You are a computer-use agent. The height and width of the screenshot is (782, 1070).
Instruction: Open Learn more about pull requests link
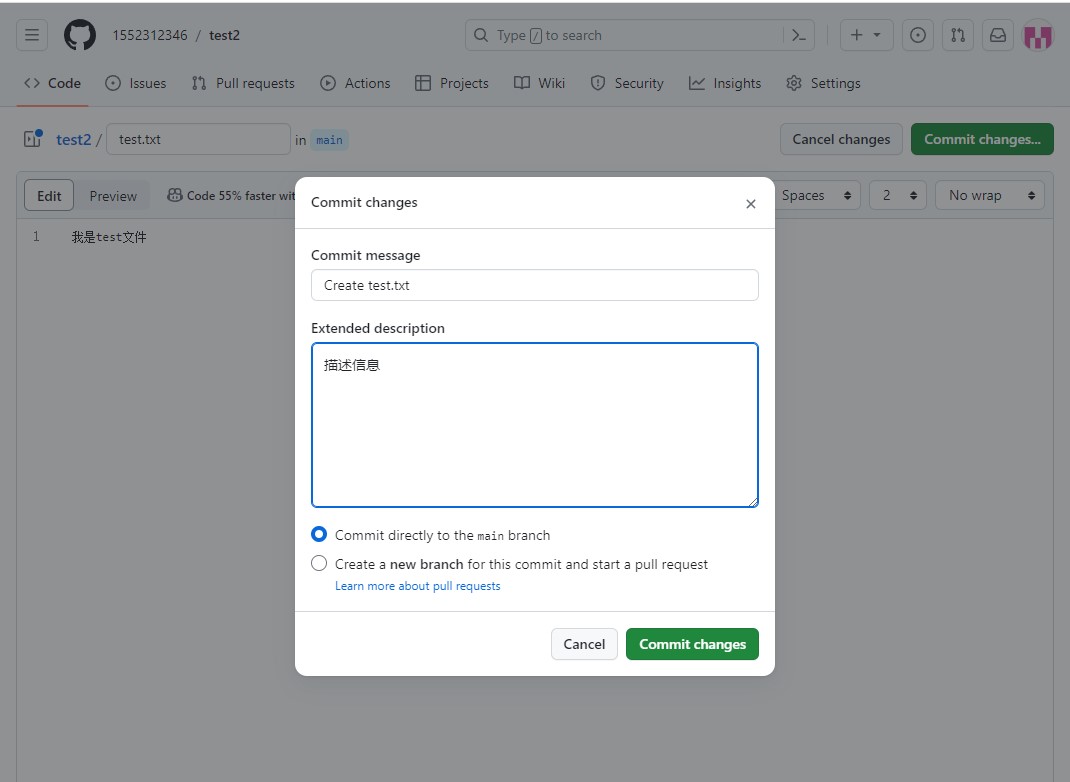click(417, 586)
